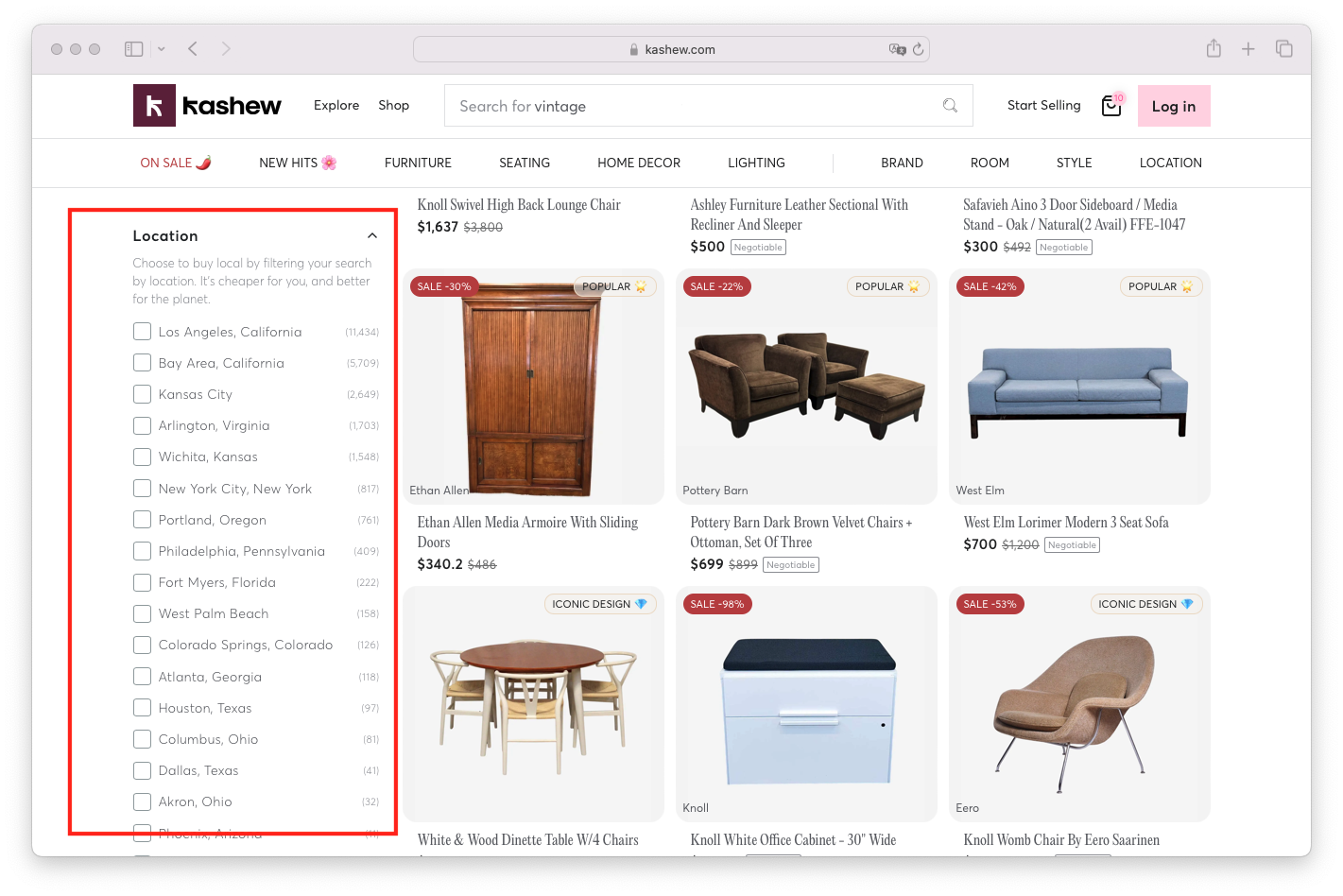The width and height of the screenshot is (1343, 896).
Task: Click the Log in button
Action: coord(1174,106)
